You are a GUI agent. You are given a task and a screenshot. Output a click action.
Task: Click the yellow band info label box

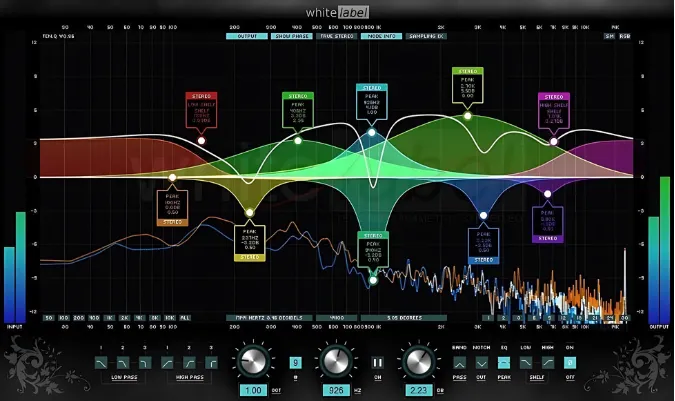(x=250, y=243)
